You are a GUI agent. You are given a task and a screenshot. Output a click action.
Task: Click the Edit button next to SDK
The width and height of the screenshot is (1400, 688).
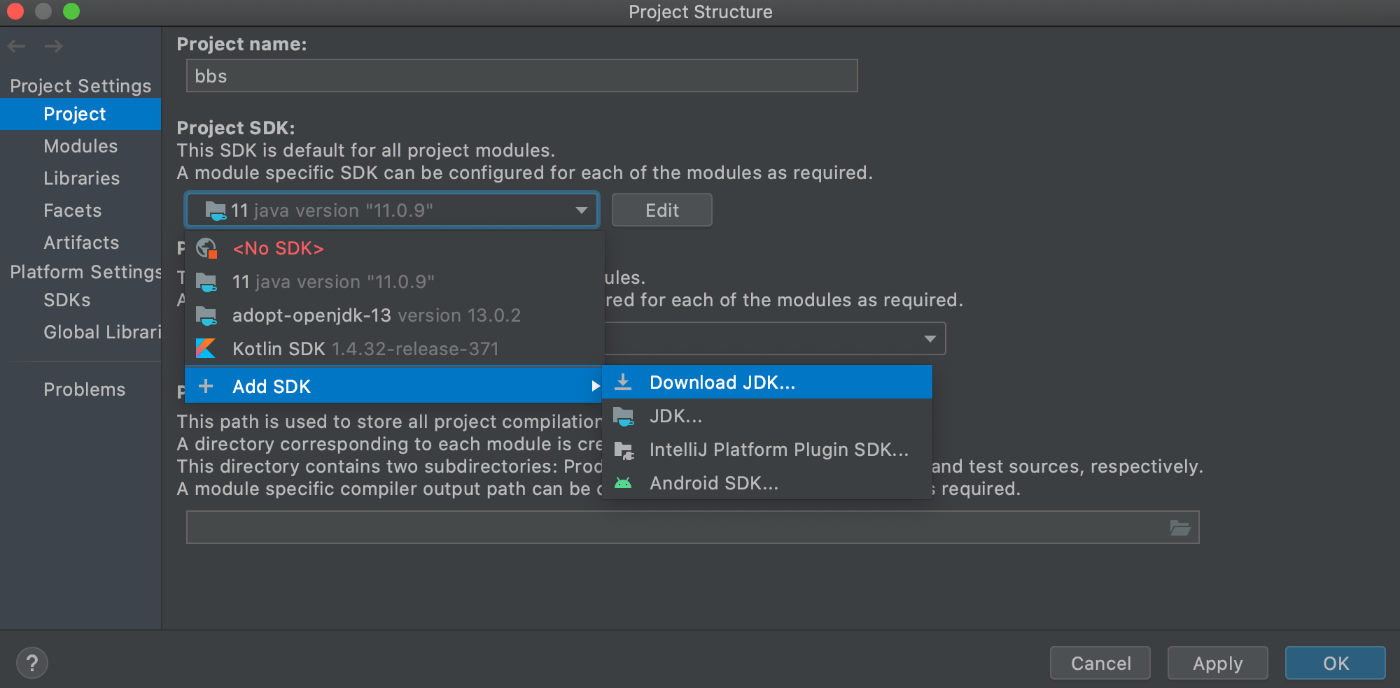[x=662, y=211]
